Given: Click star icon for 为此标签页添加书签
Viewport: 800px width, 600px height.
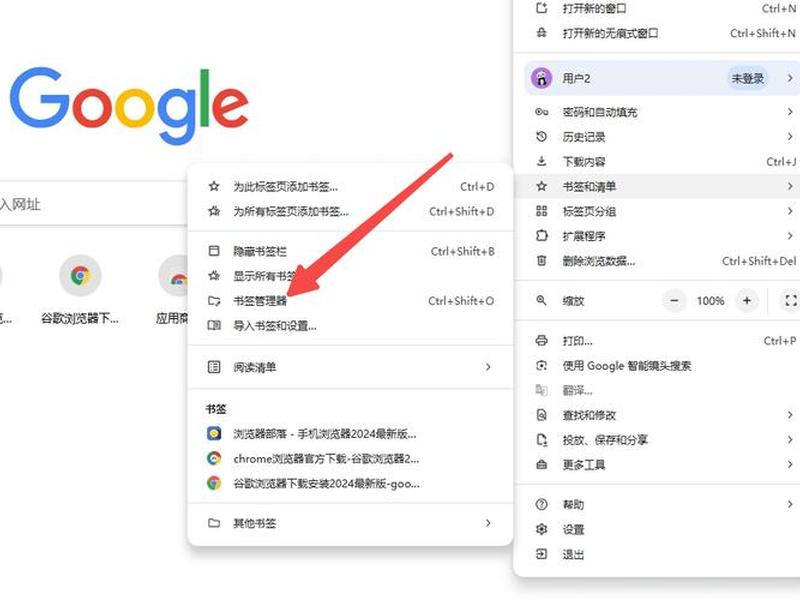Looking at the screenshot, I should click(x=214, y=187).
